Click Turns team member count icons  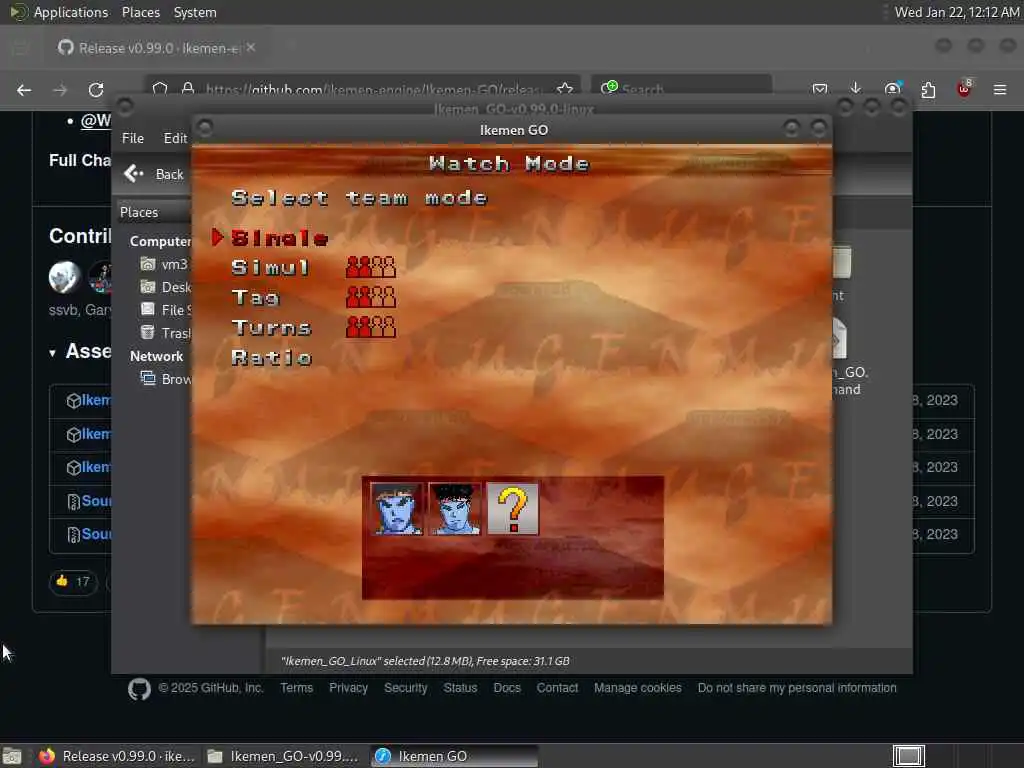tap(370, 327)
